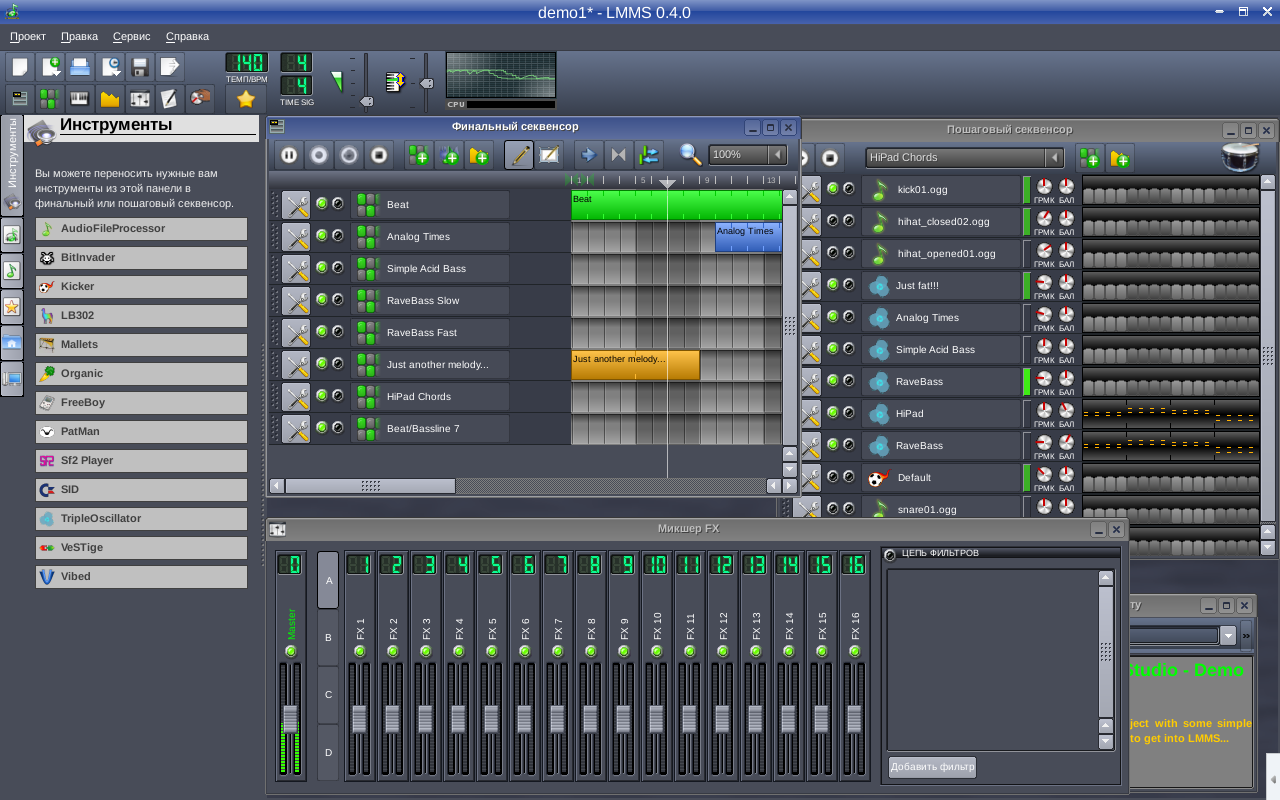The image size is (1280, 800).
Task: Click the add beat/bassline icon in the song editor
Action: 419,155
